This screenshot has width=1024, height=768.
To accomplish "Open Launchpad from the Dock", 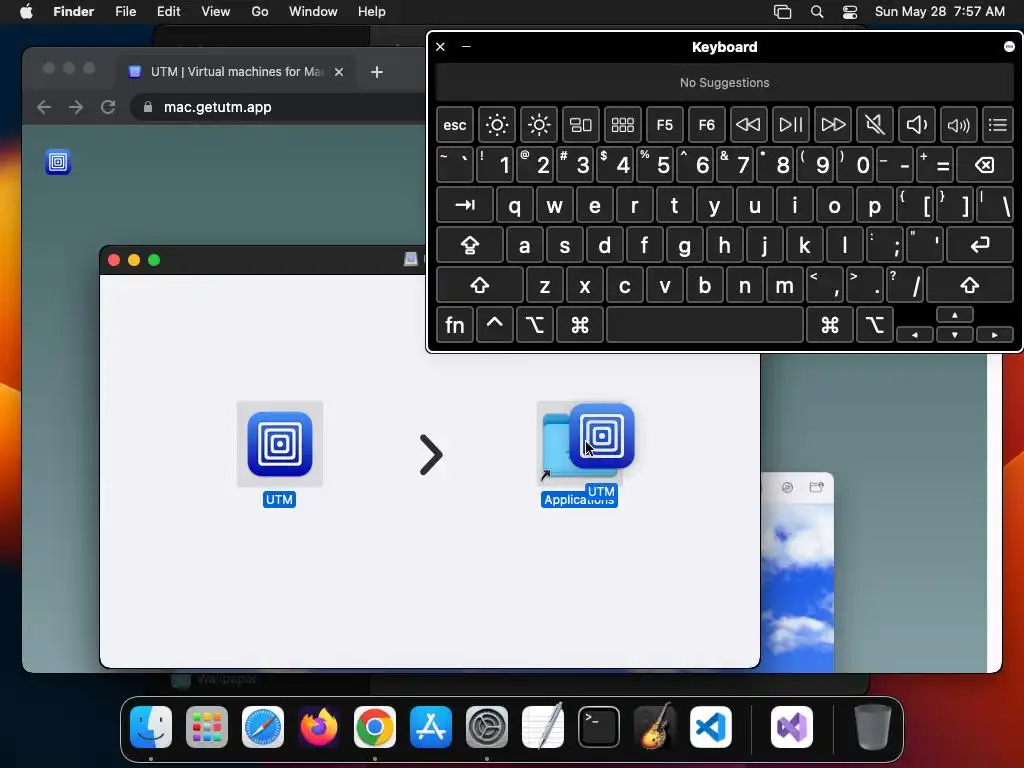I will pyautogui.click(x=206, y=727).
